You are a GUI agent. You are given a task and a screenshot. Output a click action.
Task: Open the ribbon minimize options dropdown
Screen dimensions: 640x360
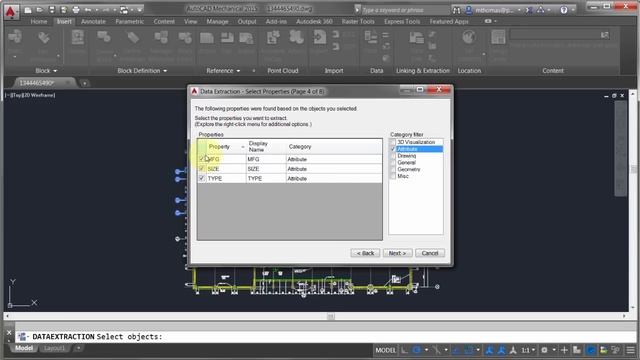pos(496,21)
